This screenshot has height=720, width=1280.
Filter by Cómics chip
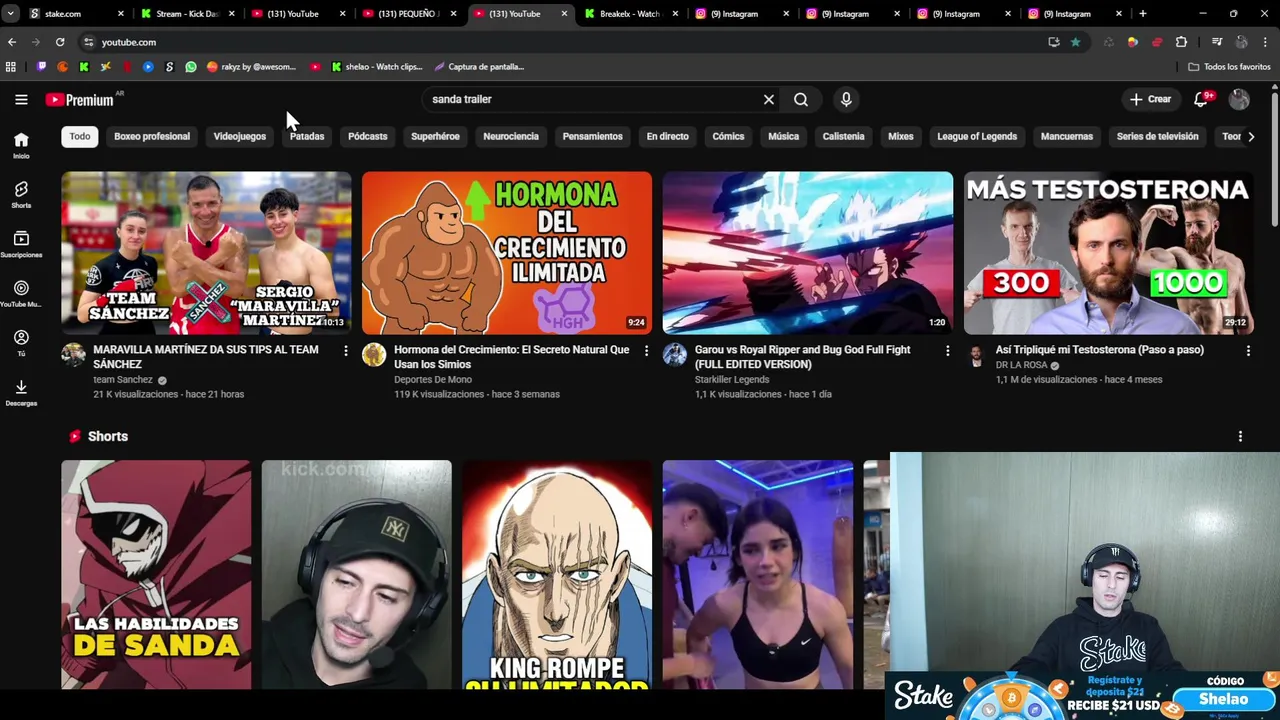pos(728,136)
